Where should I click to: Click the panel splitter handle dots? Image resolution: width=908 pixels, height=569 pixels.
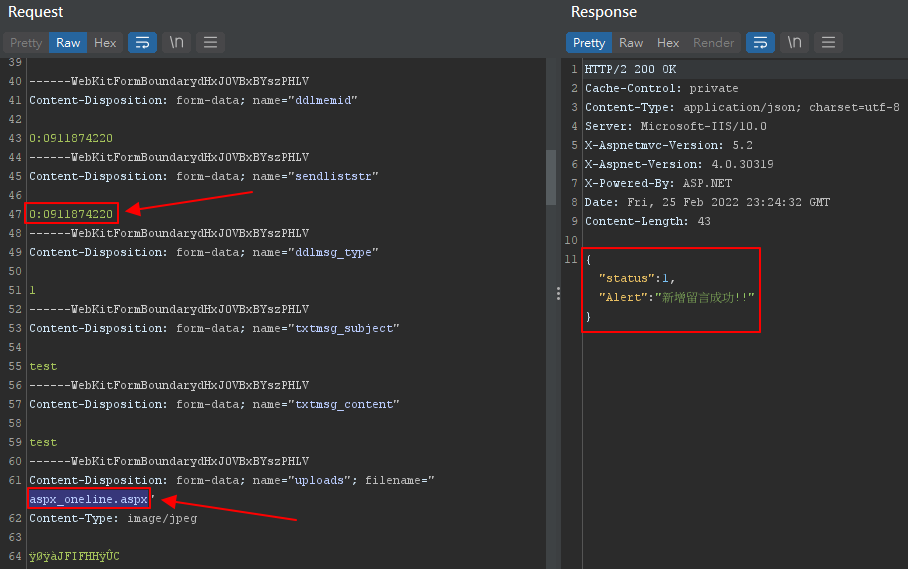pyautogui.click(x=558, y=293)
